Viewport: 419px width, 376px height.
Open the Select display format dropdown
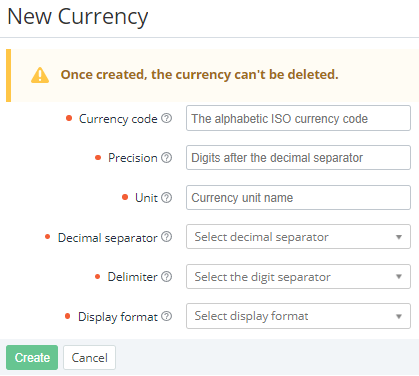(x=298, y=316)
